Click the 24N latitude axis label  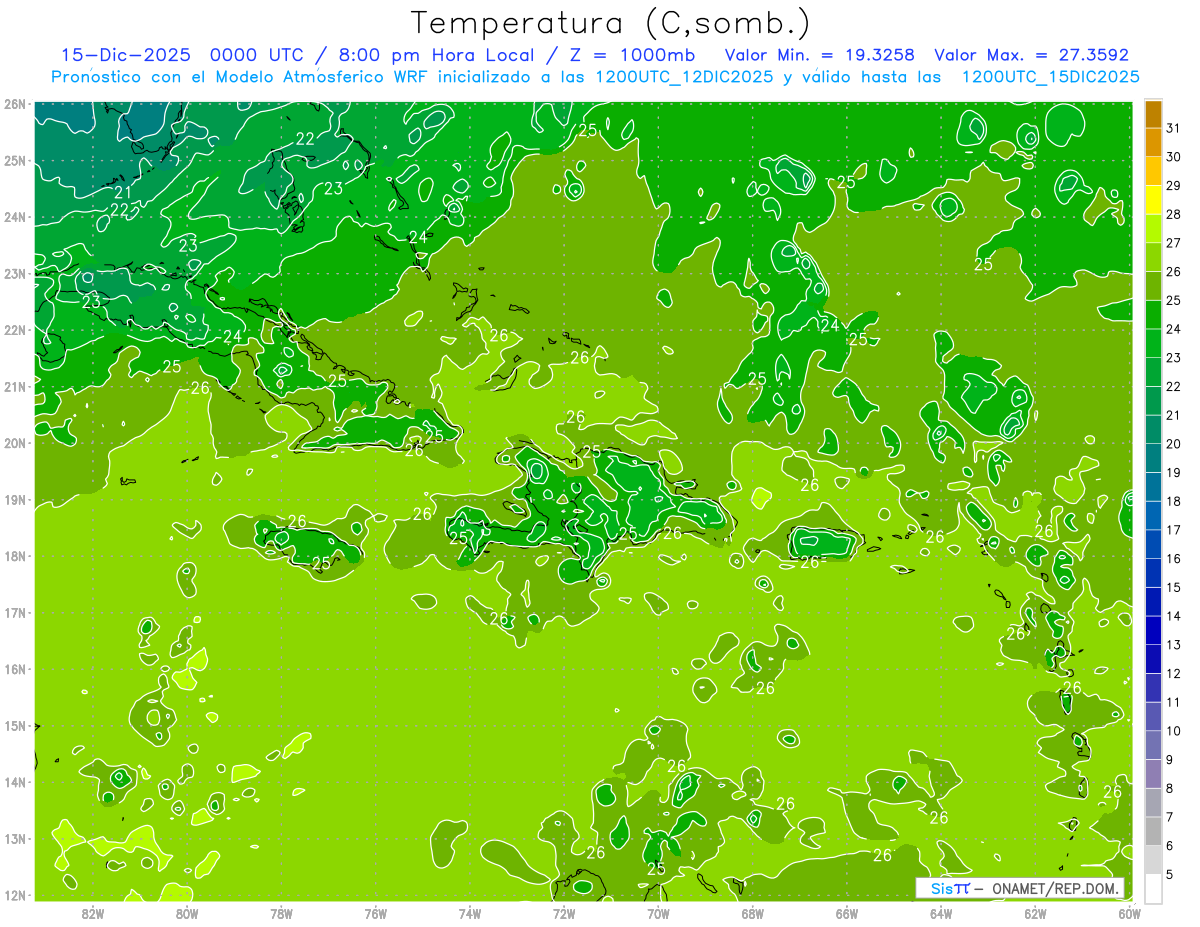pos(14,217)
